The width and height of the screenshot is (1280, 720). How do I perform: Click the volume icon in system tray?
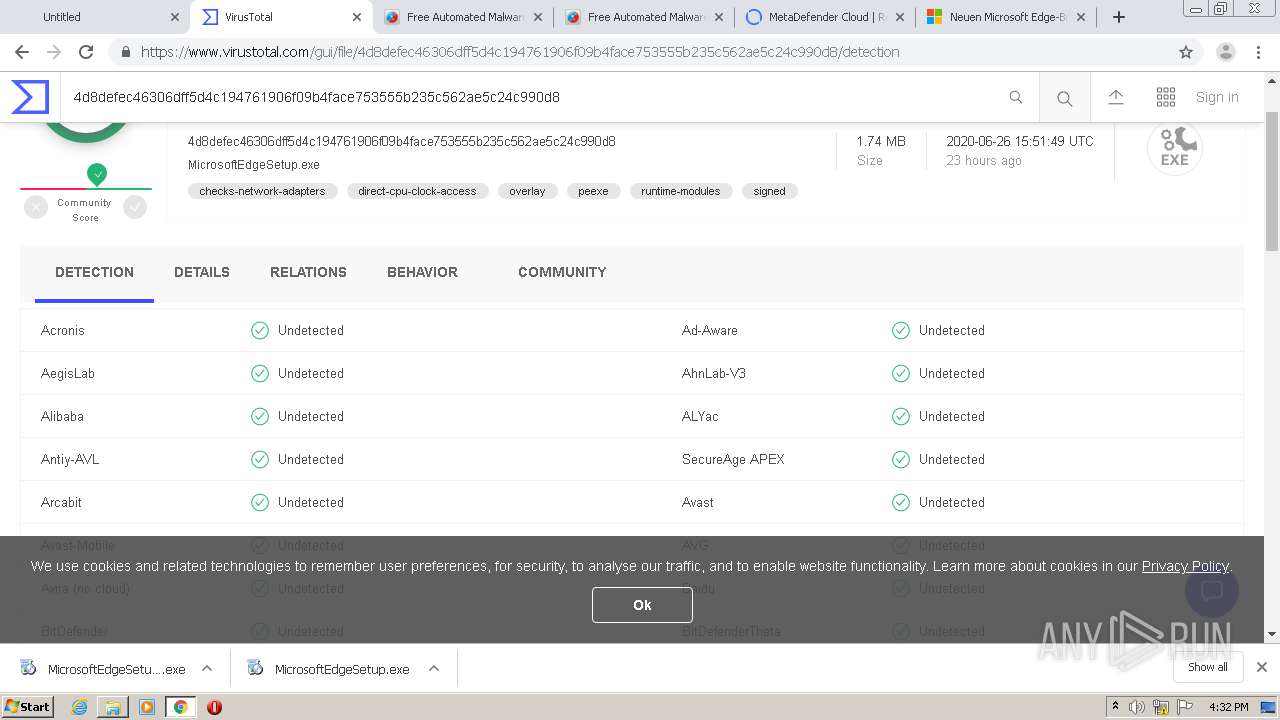pyautogui.click(x=1136, y=707)
